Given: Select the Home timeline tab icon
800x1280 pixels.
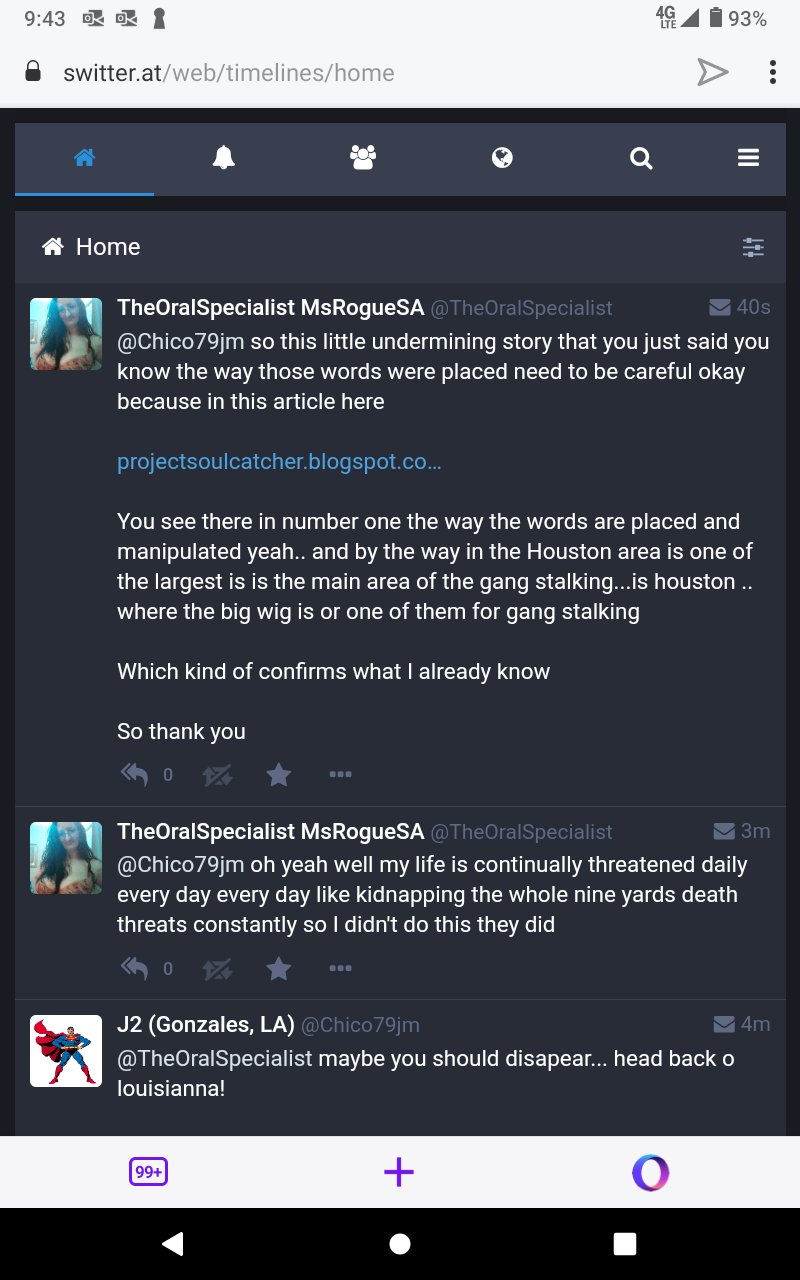Looking at the screenshot, I should [84, 158].
